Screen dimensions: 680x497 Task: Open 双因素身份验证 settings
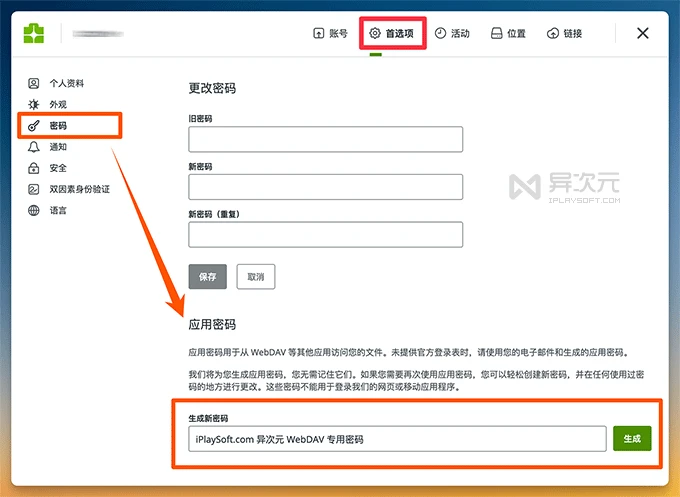pyautogui.click(x=69, y=189)
